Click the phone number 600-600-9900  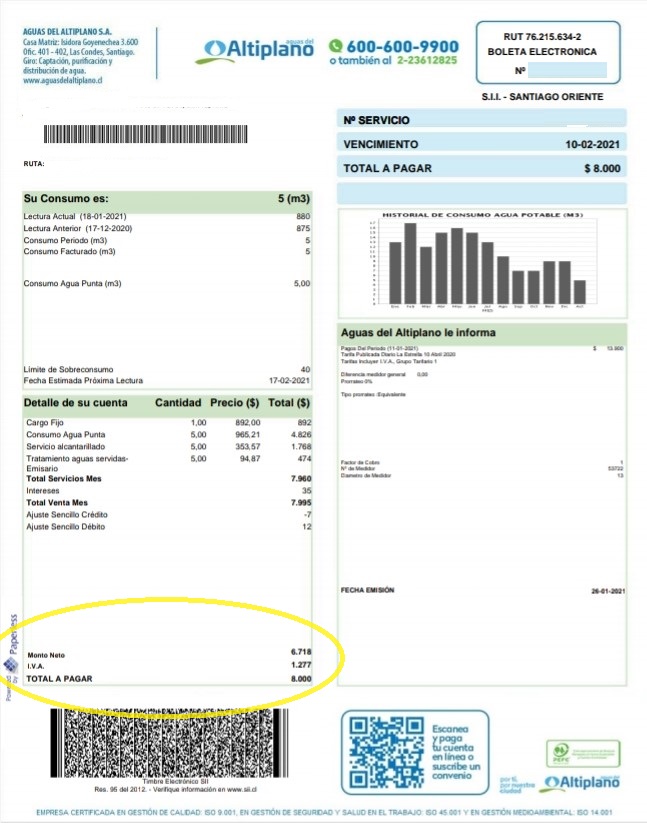tap(402, 46)
